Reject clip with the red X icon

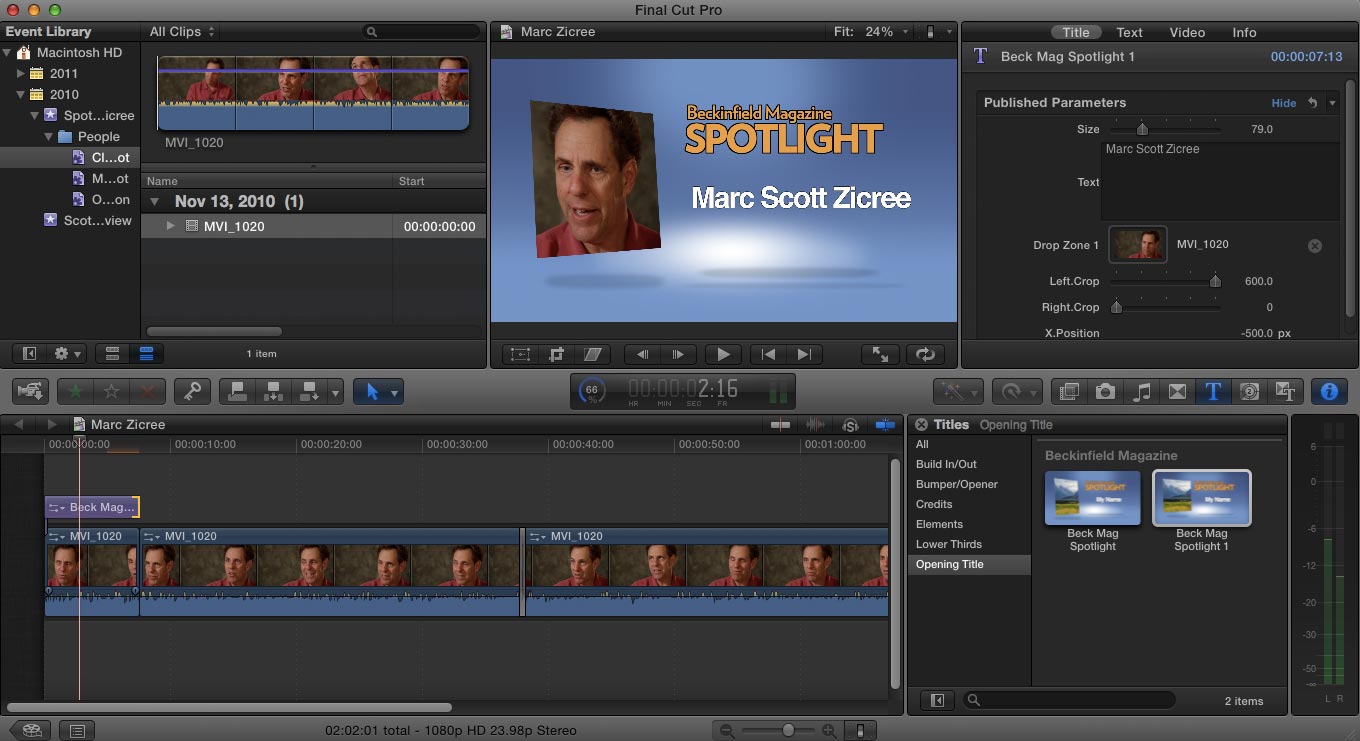148,391
